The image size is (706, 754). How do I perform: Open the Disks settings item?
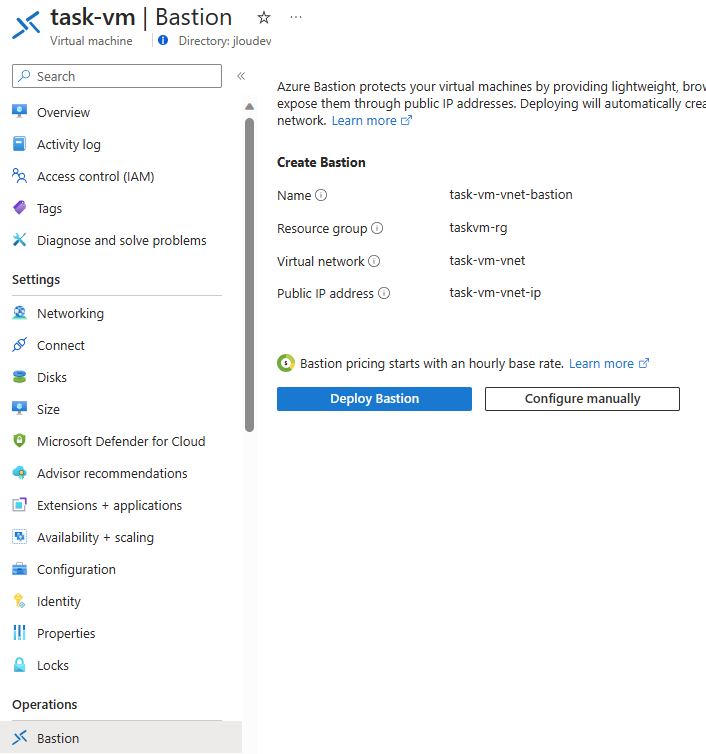[x=52, y=377]
